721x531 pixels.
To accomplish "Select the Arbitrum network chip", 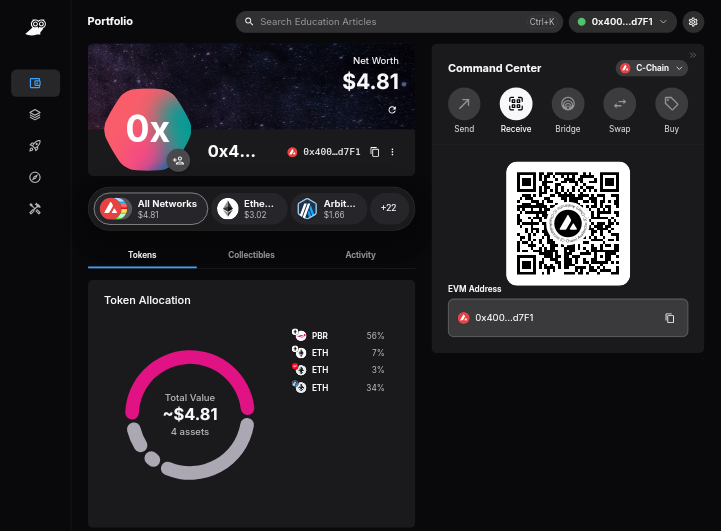I will coord(329,209).
